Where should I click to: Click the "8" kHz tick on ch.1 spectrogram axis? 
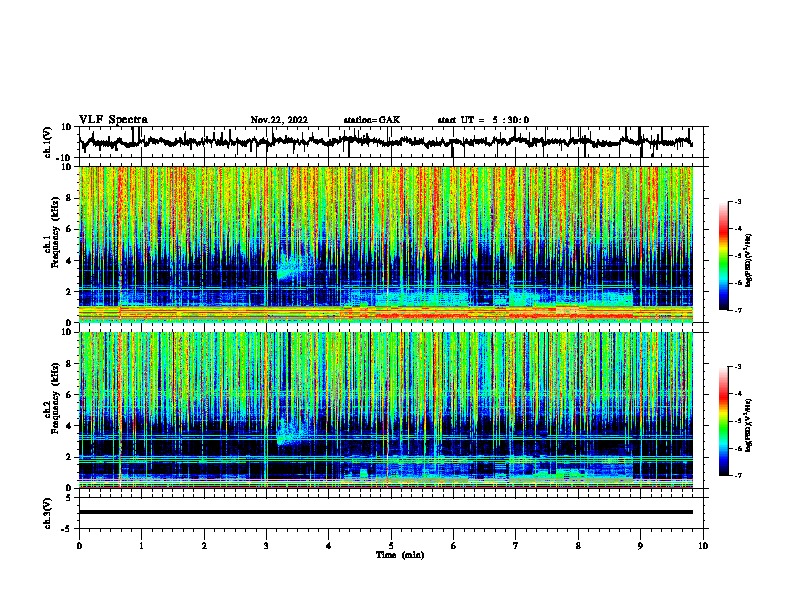click(x=70, y=198)
